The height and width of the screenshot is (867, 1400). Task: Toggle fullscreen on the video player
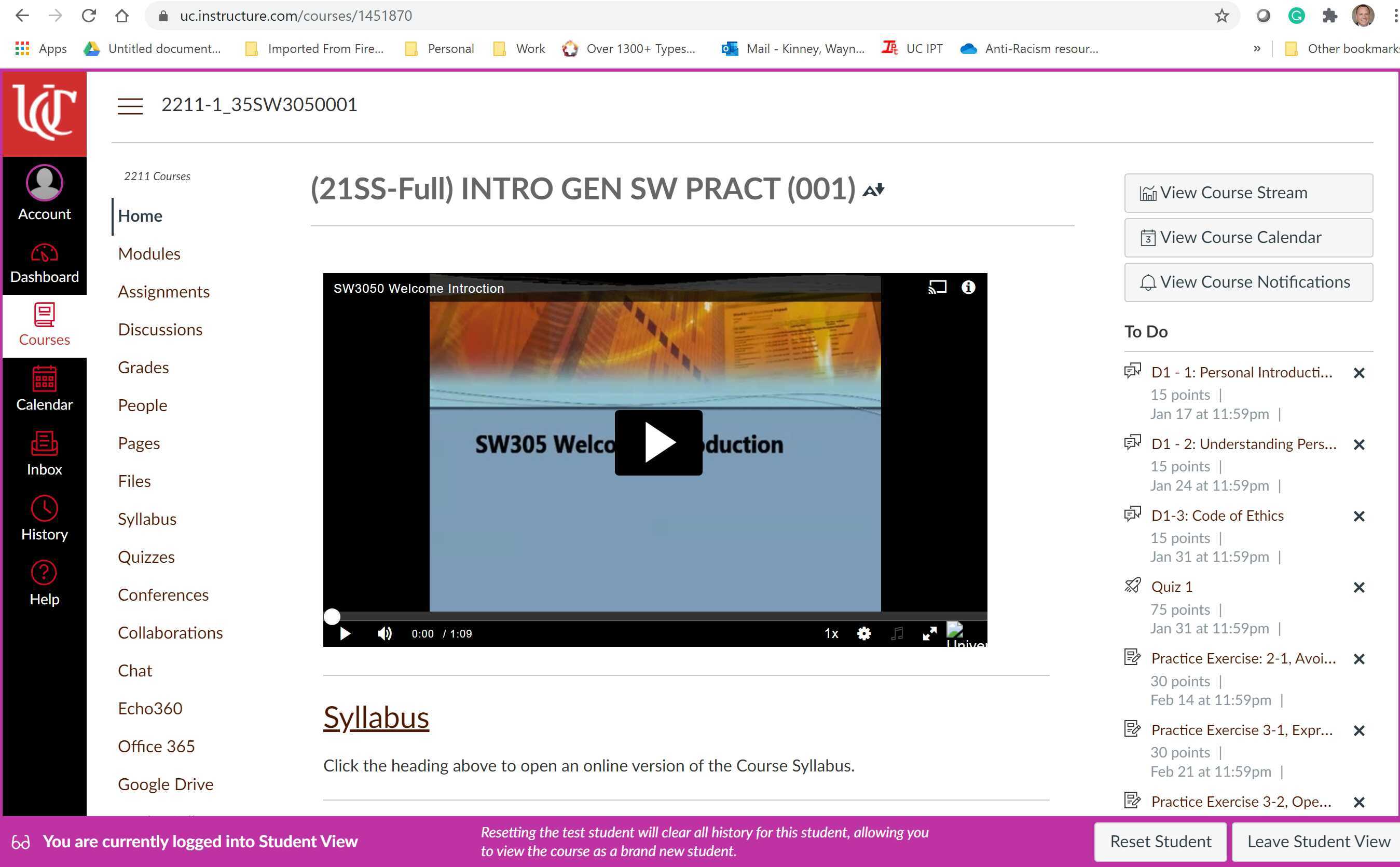pyautogui.click(x=929, y=633)
